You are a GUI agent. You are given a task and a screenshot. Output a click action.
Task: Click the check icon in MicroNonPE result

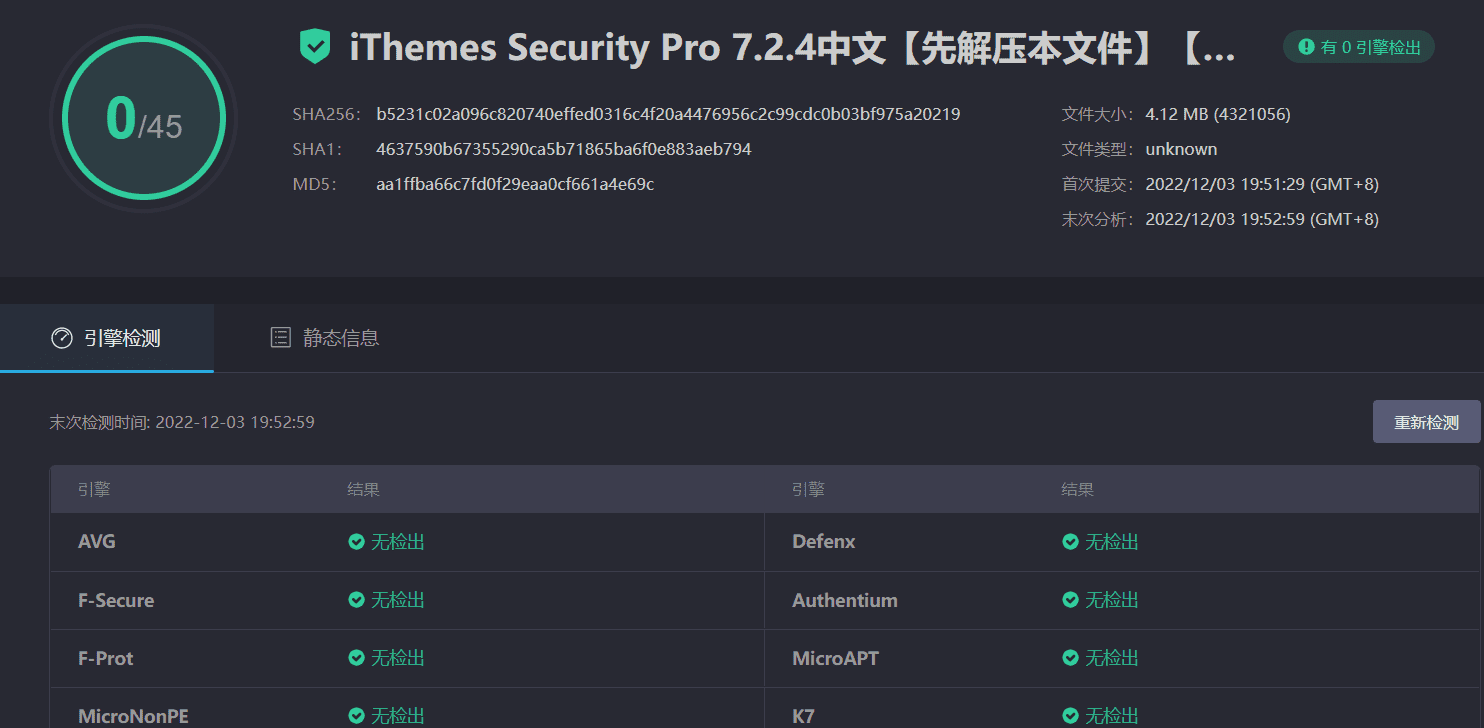point(356,716)
